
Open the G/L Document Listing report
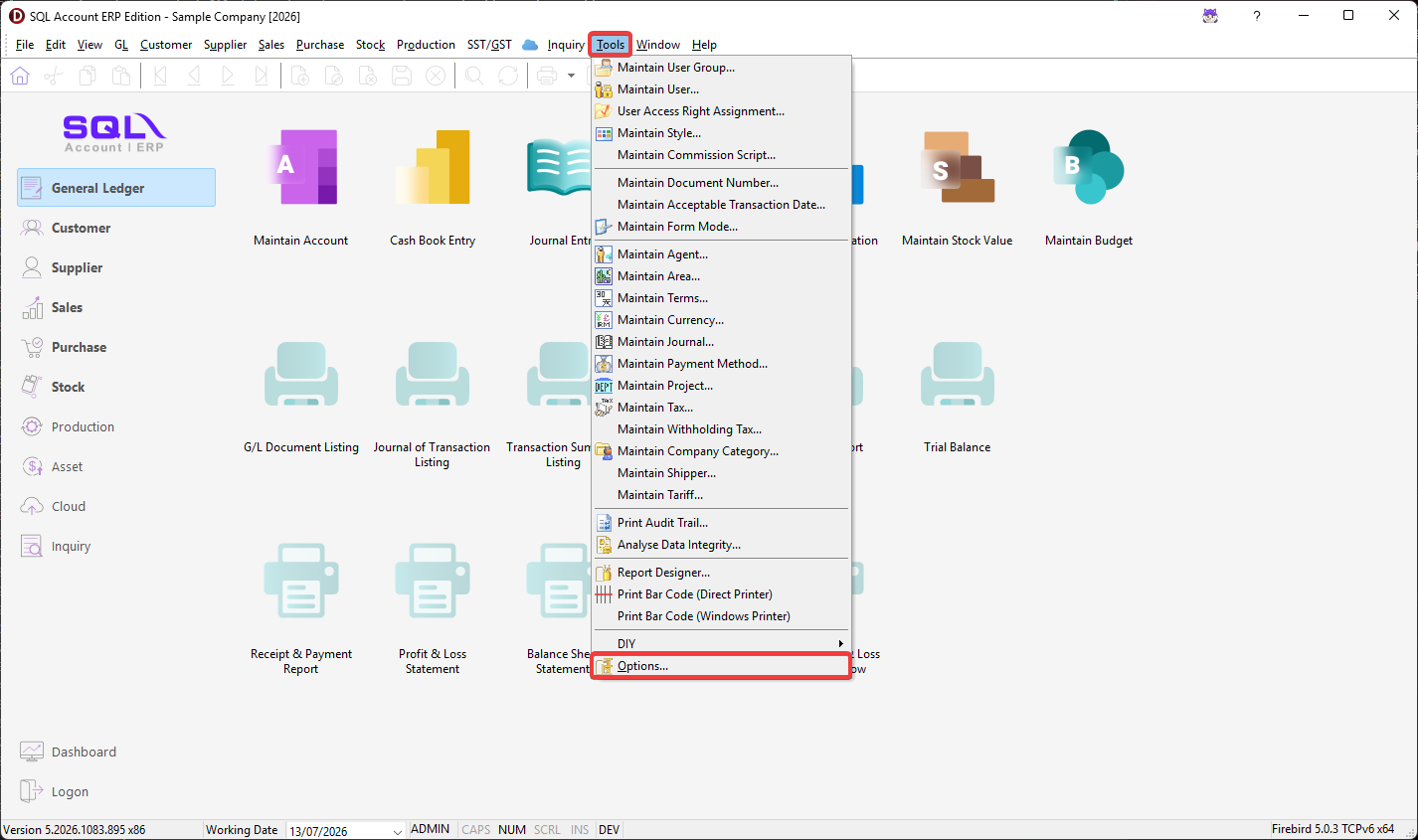click(x=301, y=398)
